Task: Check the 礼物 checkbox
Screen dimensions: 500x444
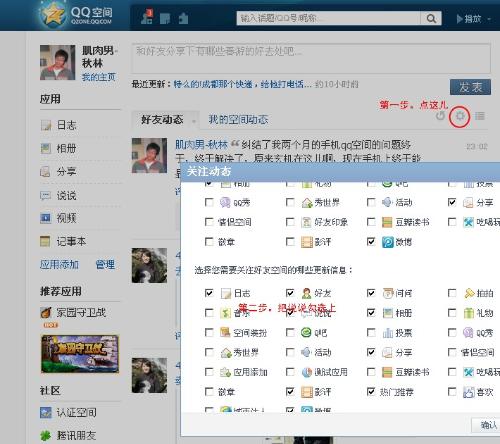Action: 452,313
